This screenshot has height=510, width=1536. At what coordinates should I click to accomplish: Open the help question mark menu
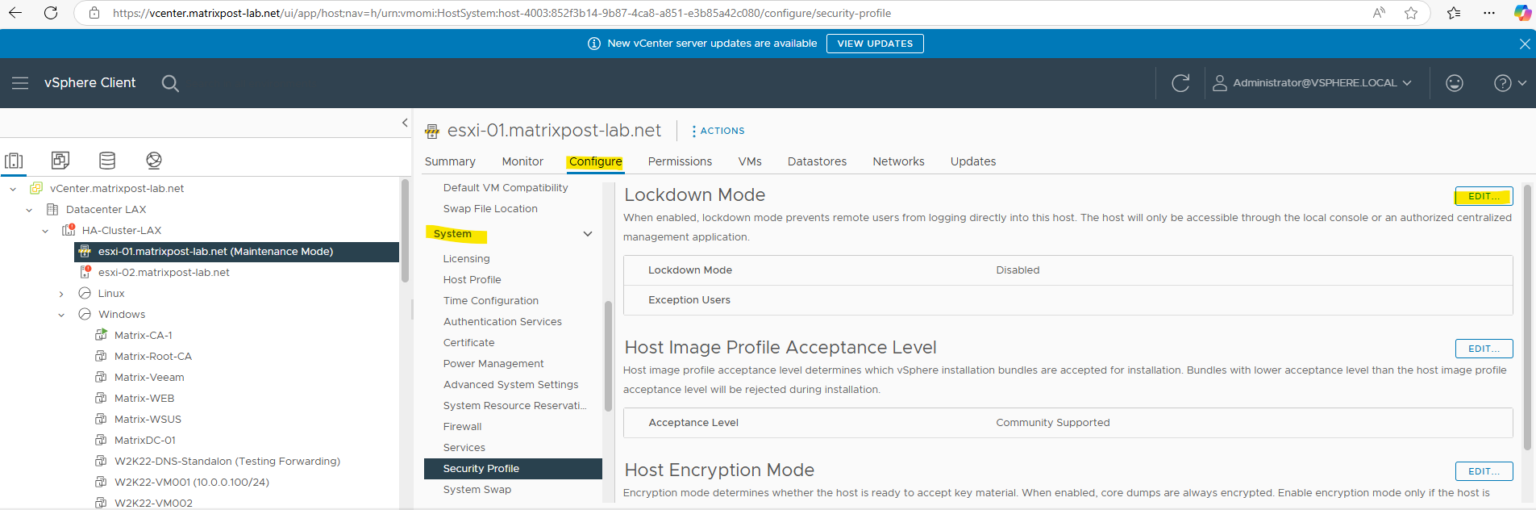(x=1509, y=83)
